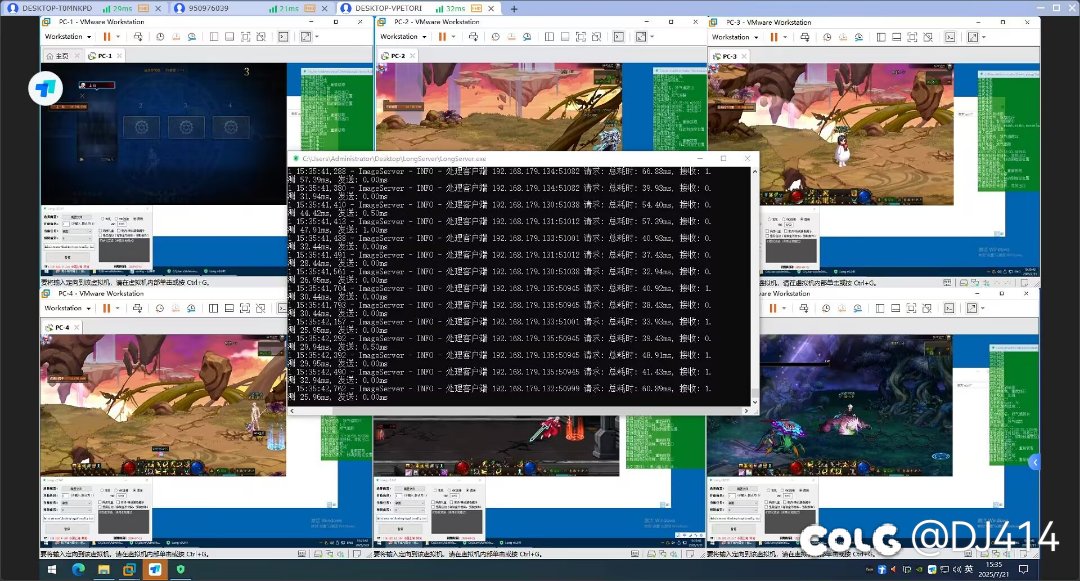
Task: Pause the VM in the bottom-right VMware window
Action: pos(773,308)
